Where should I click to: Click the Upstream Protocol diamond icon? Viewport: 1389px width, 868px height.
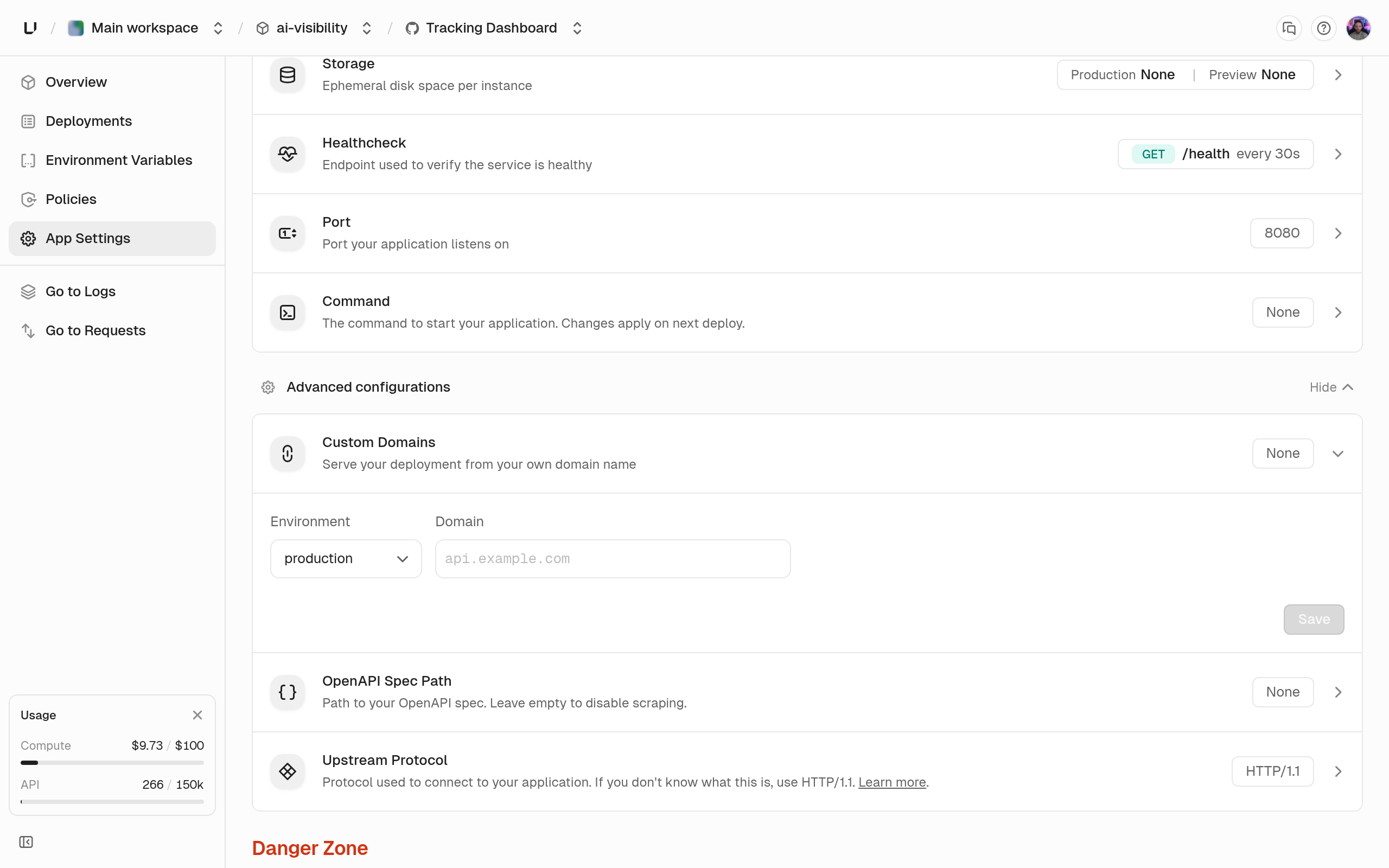[x=287, y=771]
